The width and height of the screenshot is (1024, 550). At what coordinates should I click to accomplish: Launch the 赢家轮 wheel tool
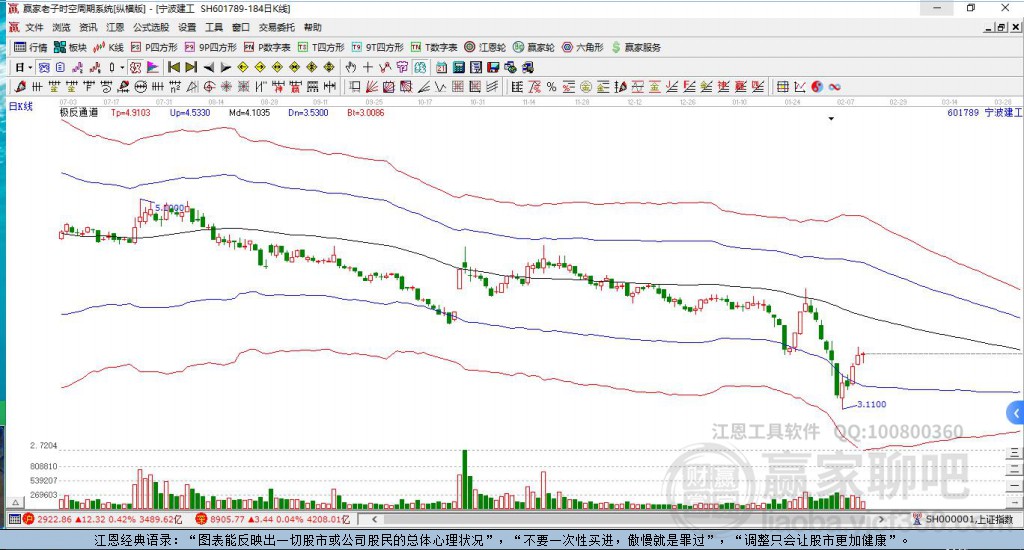coord(533,47)
